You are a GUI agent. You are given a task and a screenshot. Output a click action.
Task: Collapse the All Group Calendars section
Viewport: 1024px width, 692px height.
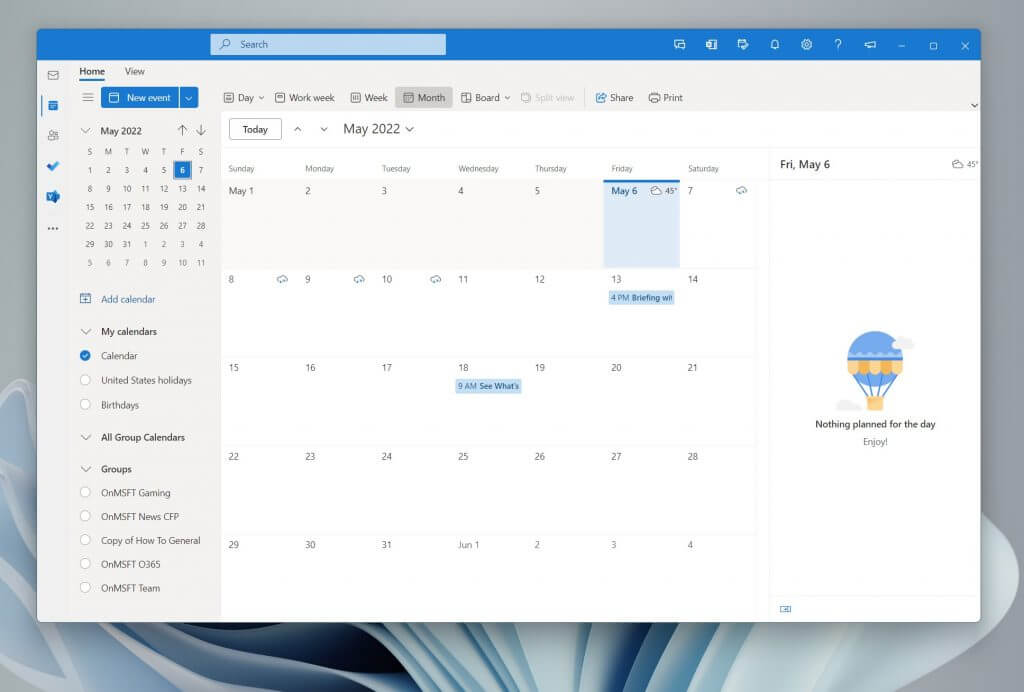pyautogui.click(x=86, y=437)
